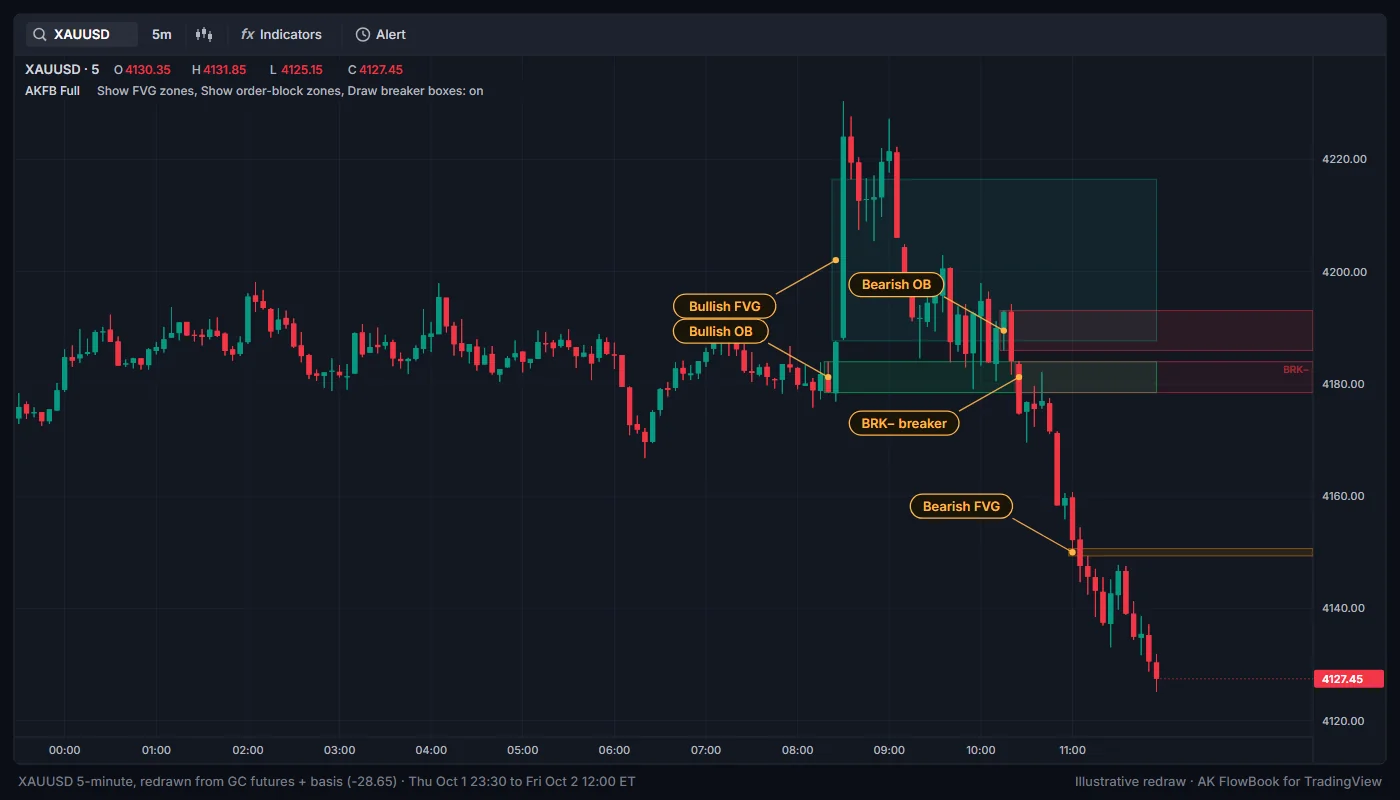Click the 11:00 time axis label
The height and width of the screenshot is (800, 1400).
pyautogui.click(x=1072, y=750)
